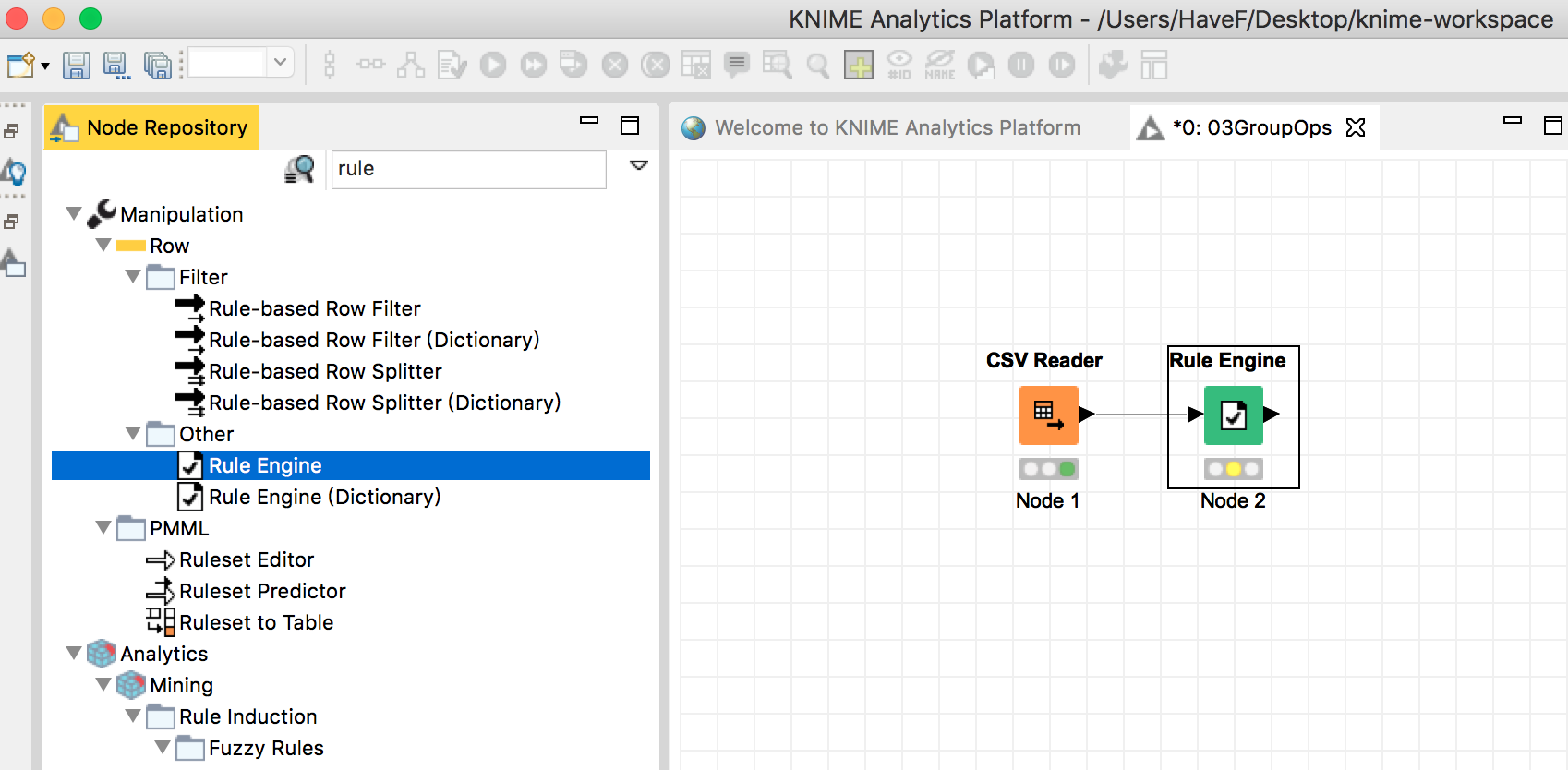
Task: Select the Rule-based Row Splitter node
Action: click(308, 371)
